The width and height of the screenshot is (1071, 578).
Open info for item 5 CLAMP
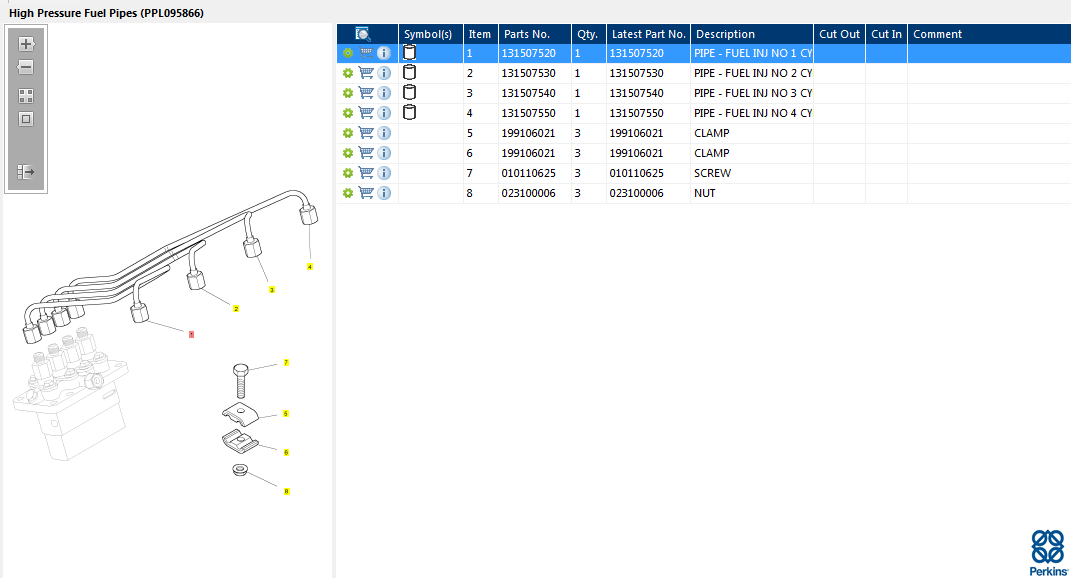[384, 133]
